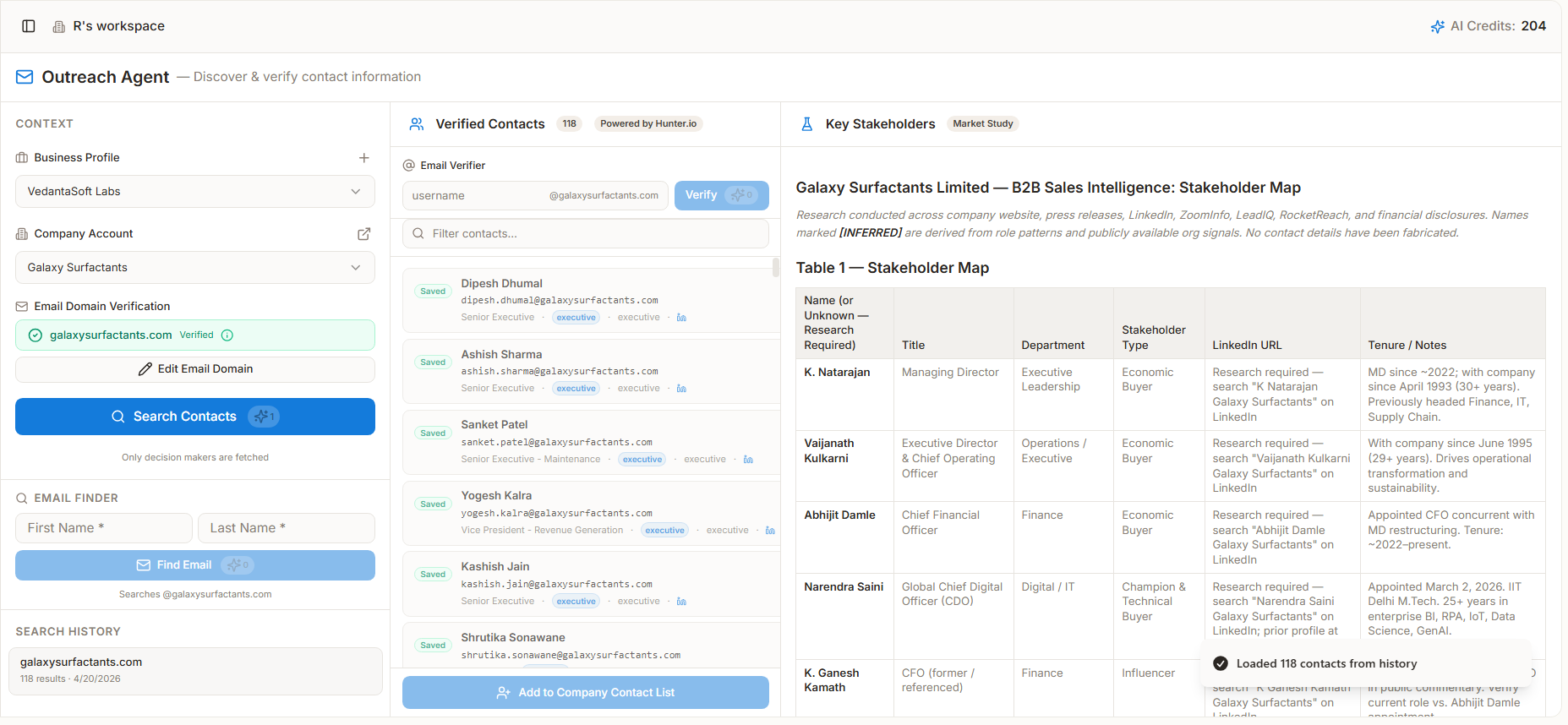Image resolution: width=1568 pixels, height=725 pixels.
Task: Click executive tag on Yogesh Kalra card
Action: (x=665, y=531)
